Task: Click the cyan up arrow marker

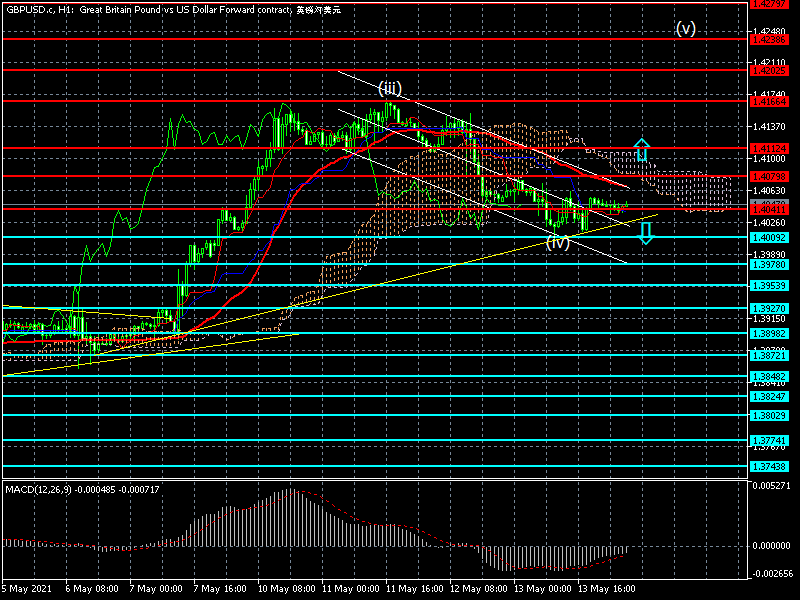Action: (x=643, y=150)
